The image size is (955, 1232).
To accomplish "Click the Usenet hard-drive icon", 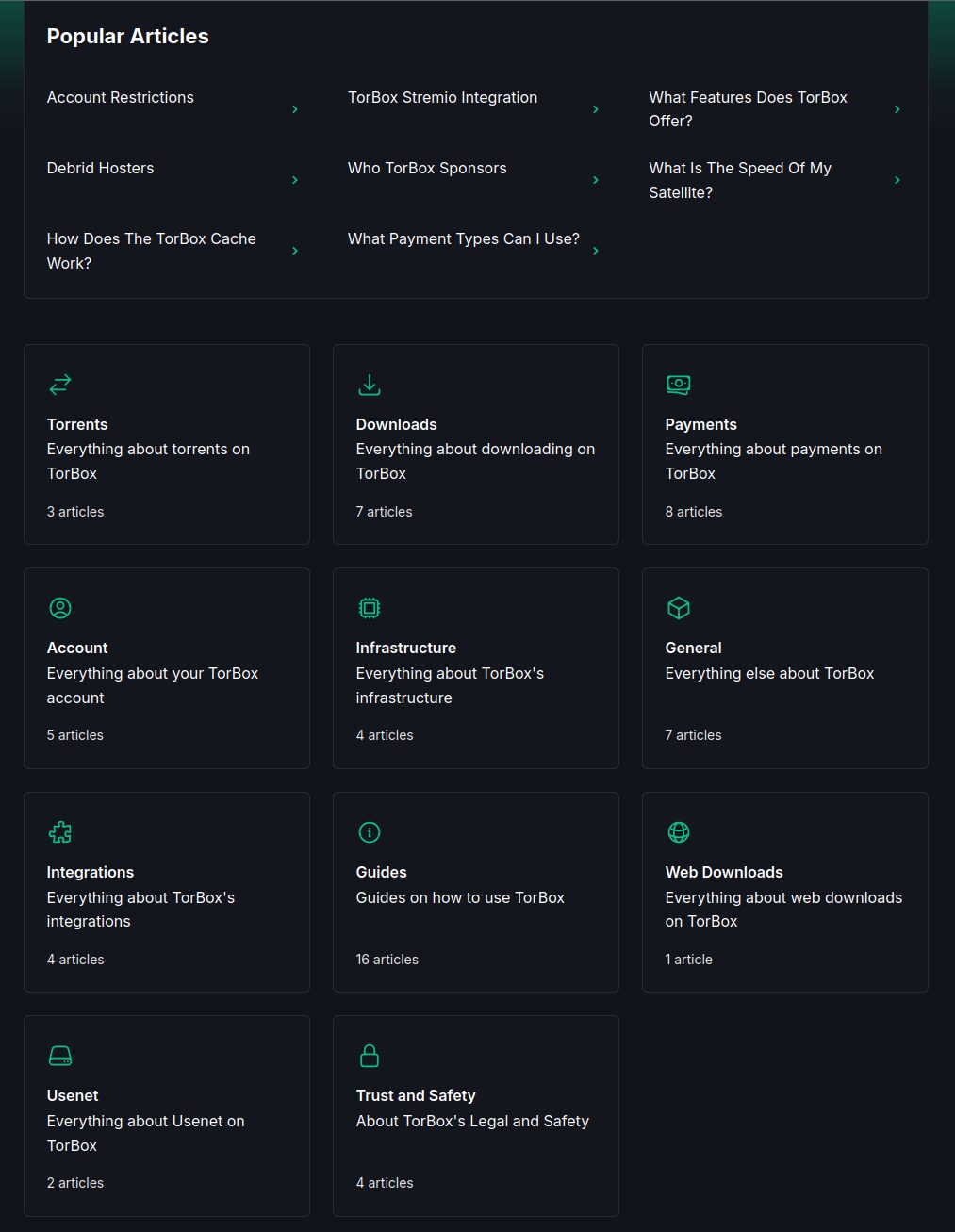I will pyautogui.click(x=60, y=1056).
